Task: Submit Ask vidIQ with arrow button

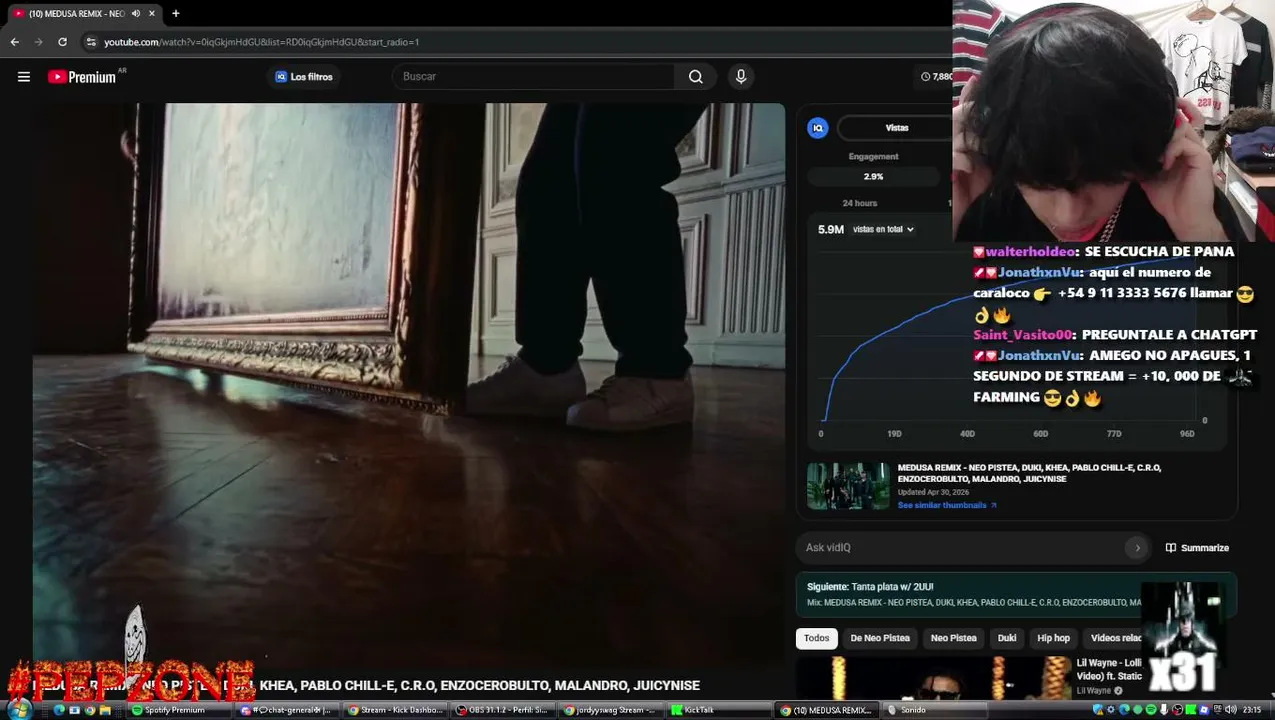Action: coord(1137,547)
